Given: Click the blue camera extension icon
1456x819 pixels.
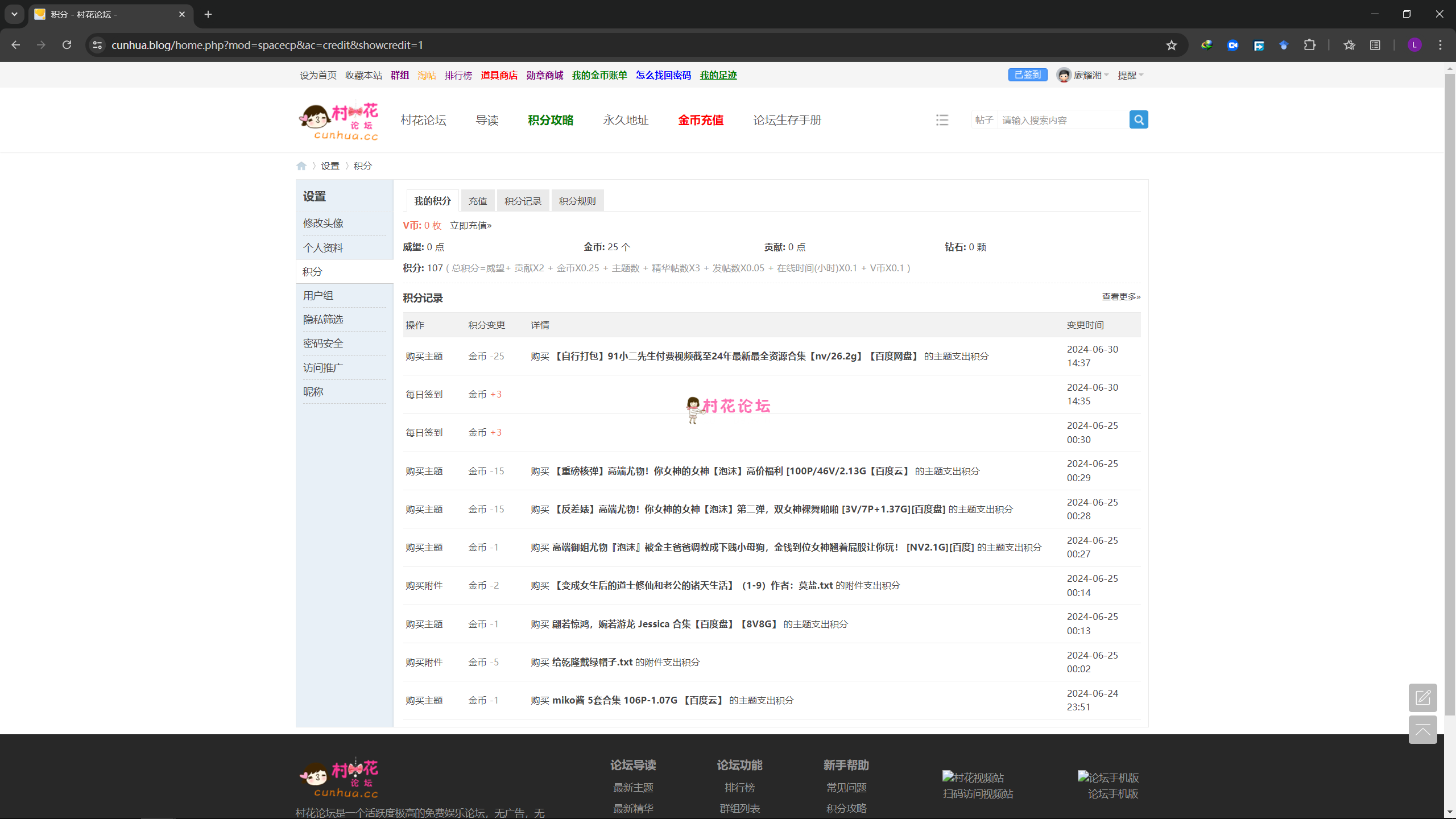Looking at the screenshot, I should 1232,45.
